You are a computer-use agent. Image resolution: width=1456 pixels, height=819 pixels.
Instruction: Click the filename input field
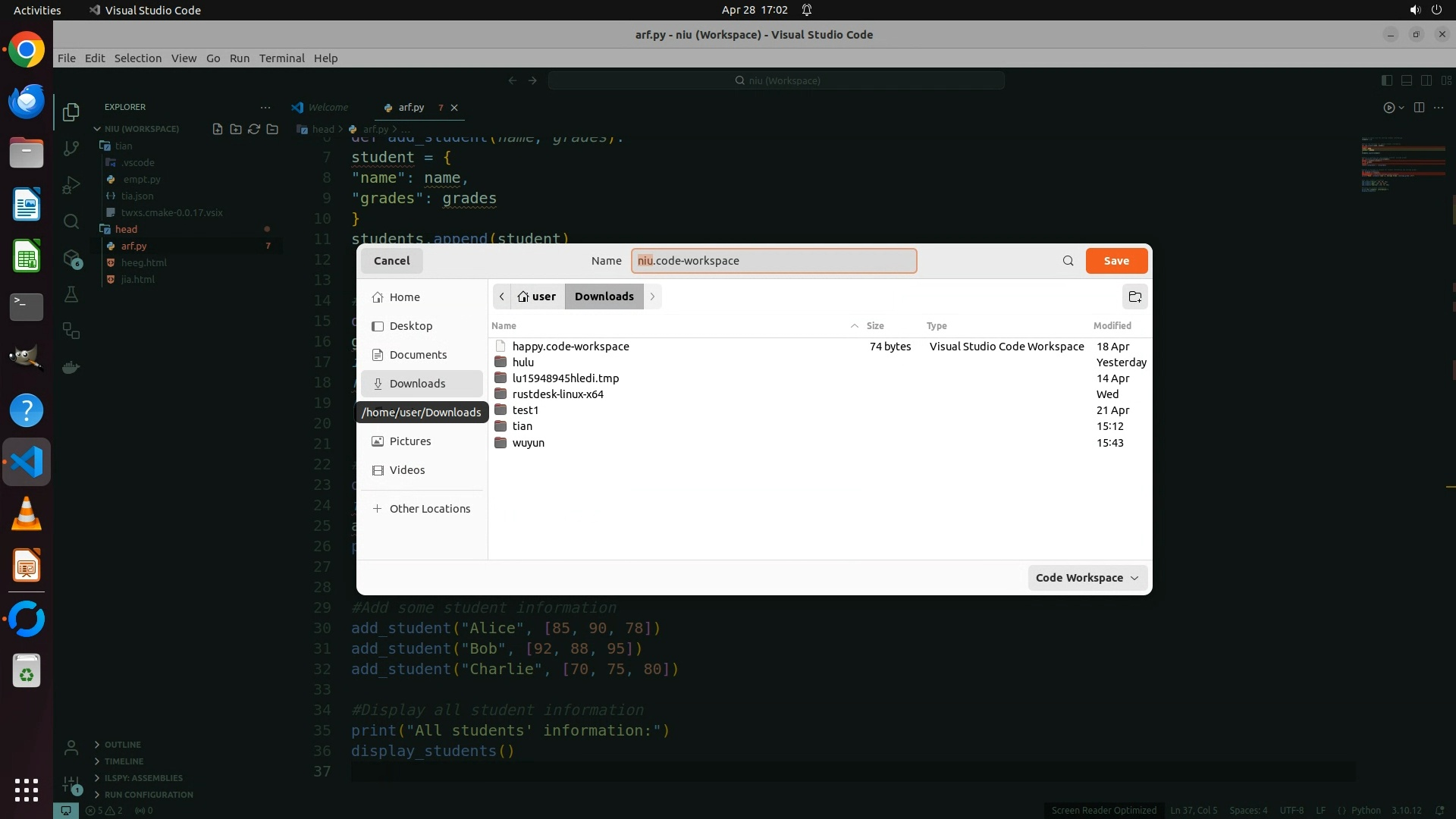[773, 261]
